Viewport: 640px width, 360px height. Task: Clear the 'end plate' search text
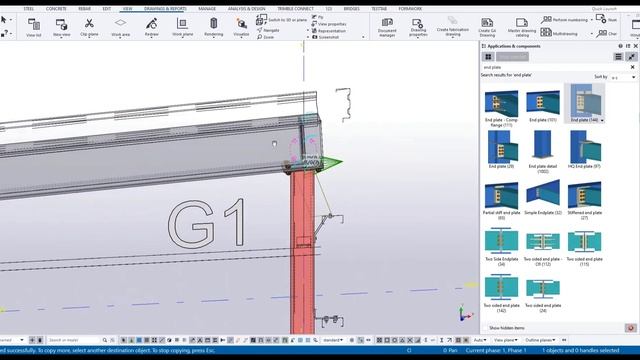[x=633, y=67]
